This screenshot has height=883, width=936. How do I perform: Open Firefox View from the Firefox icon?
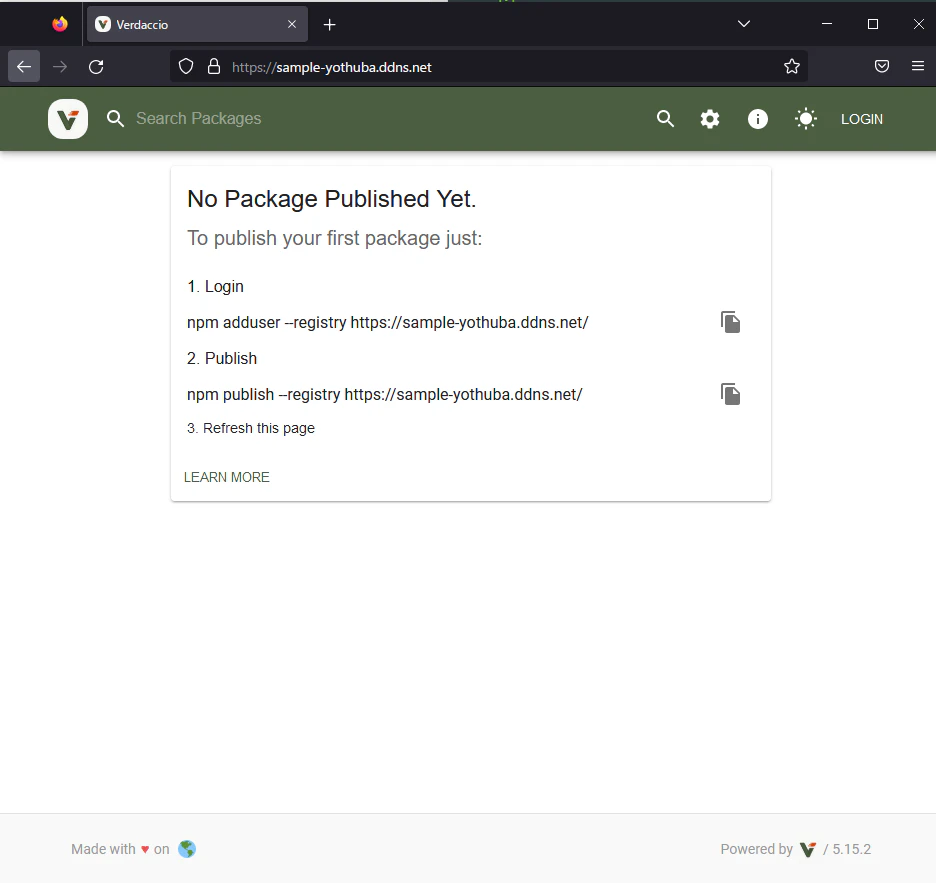click(60, 24)
